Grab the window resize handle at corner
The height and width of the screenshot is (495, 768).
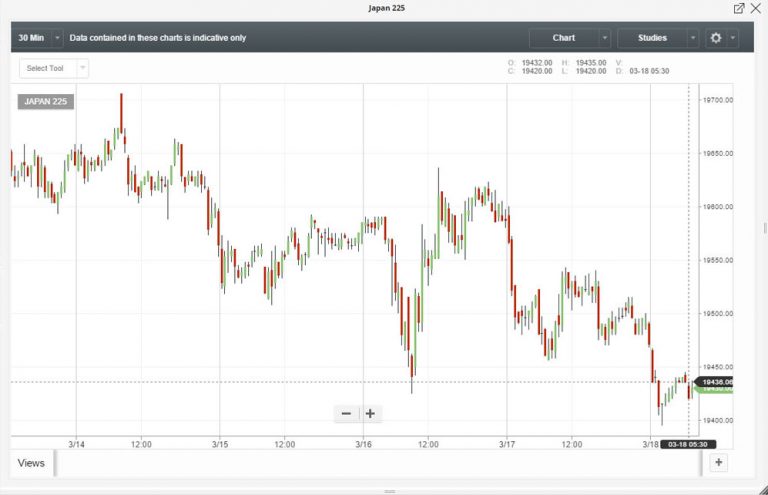(763, 490)
